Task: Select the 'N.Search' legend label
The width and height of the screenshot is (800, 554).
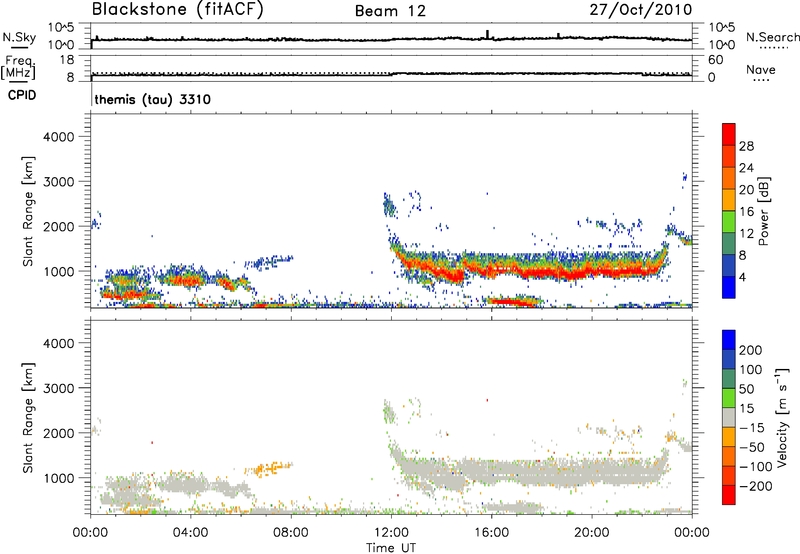Action: (772, 37)
